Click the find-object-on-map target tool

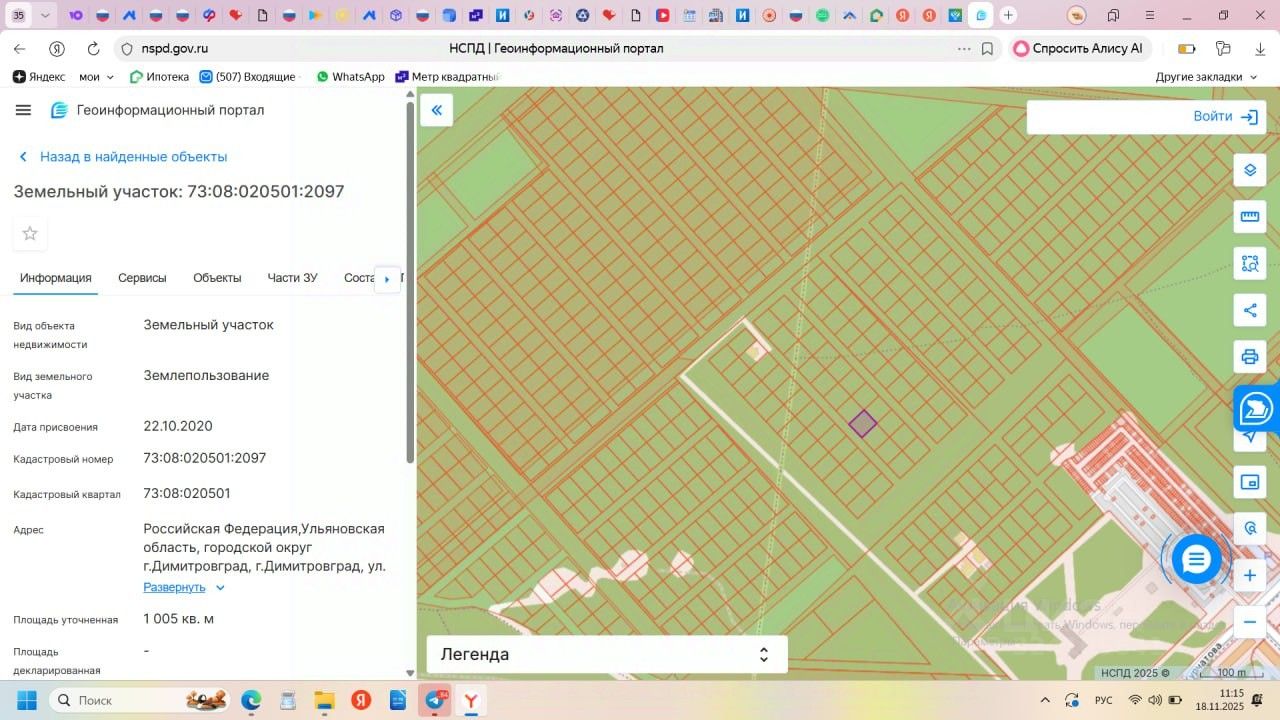(1249, 528)
